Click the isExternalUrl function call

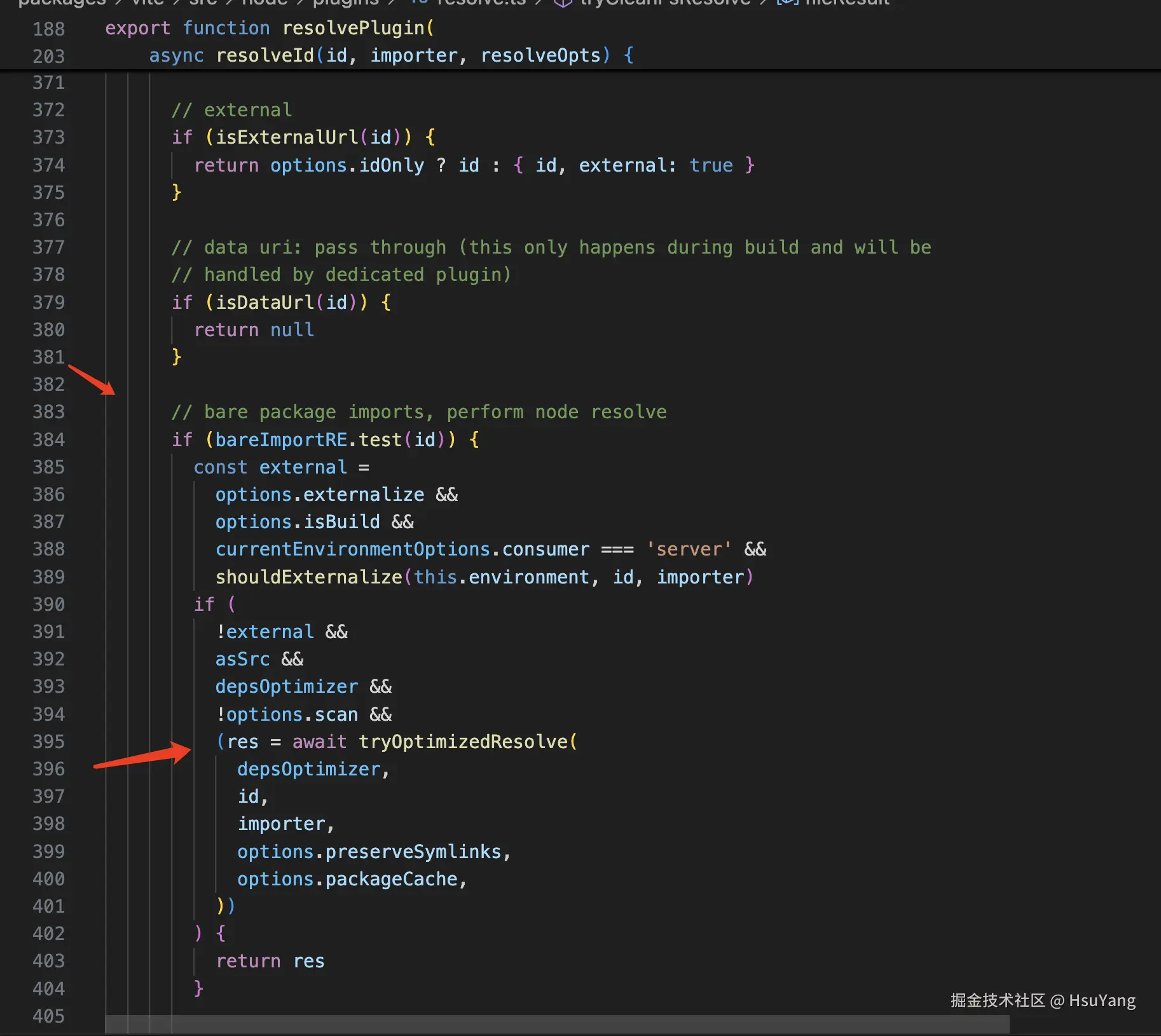pyautogui.click(x=287, y=137)
